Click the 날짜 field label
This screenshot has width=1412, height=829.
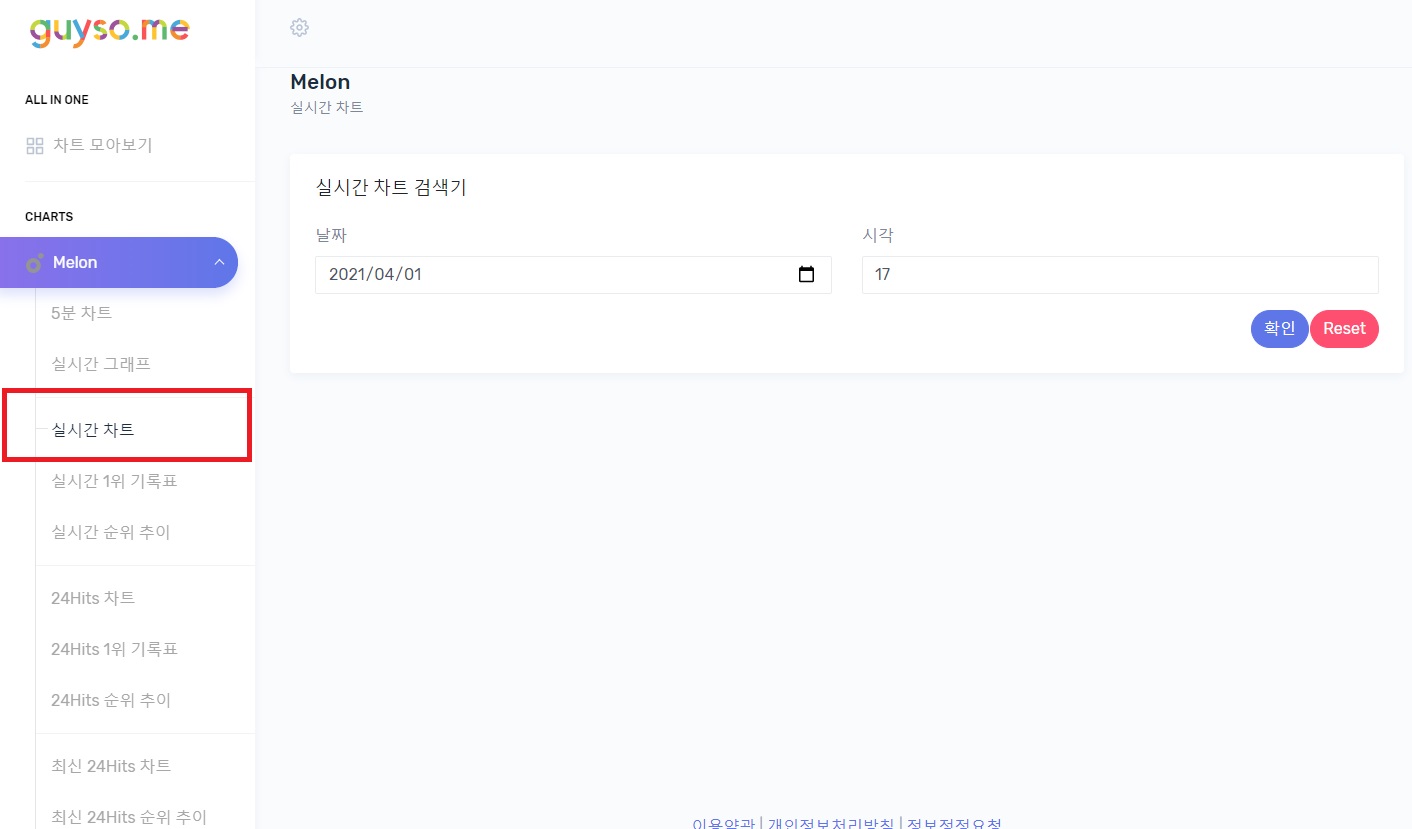[x=331, y=236]
